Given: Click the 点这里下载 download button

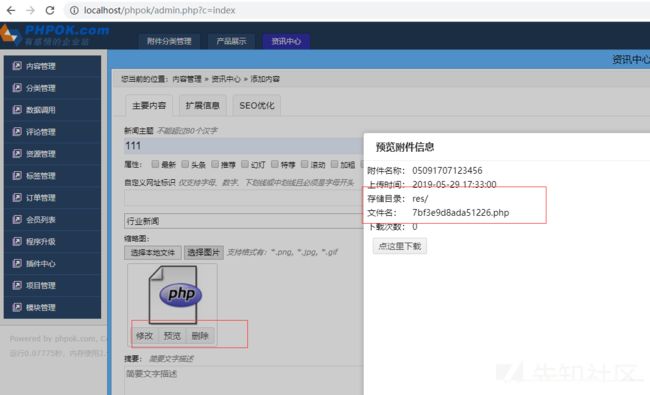Looking at the screenshot, I should point(400,246).
